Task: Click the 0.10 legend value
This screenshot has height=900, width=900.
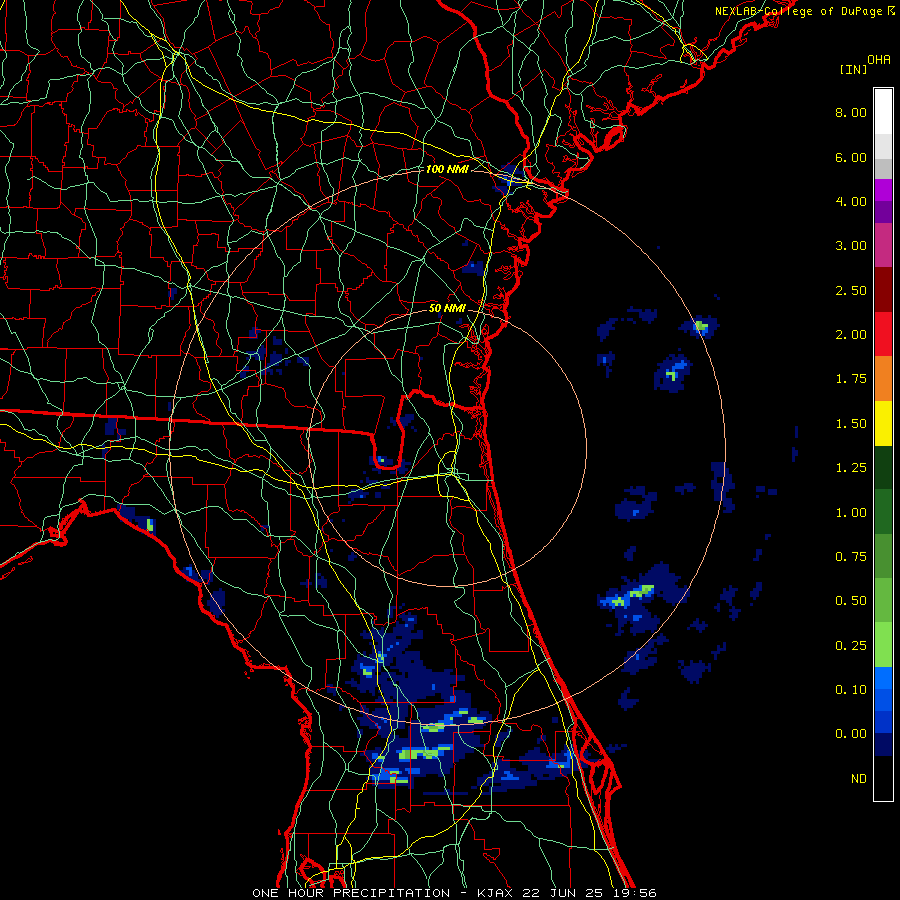Action: point(851,690)
